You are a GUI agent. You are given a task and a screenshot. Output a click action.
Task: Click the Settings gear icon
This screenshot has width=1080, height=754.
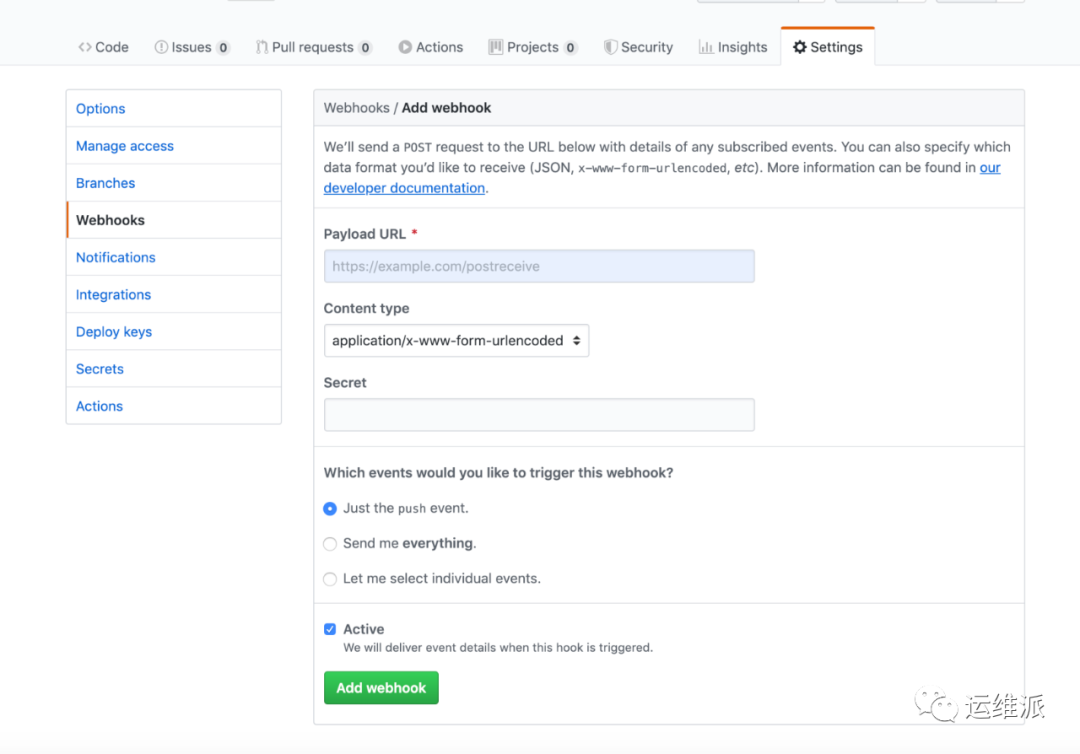800,47
